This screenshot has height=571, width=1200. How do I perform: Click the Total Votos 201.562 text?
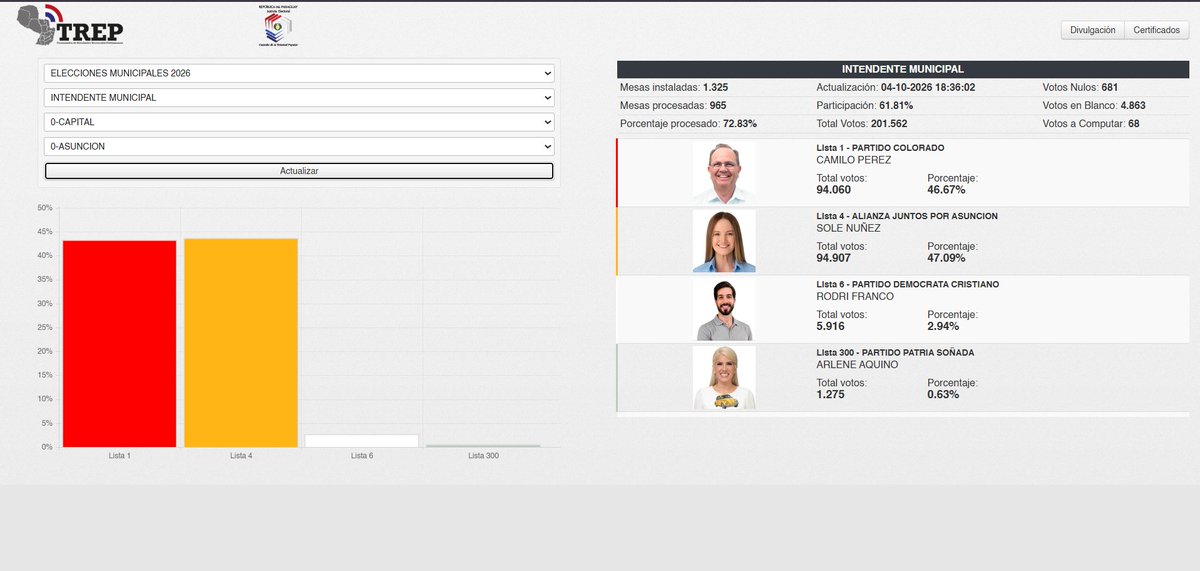pos(862,123)
